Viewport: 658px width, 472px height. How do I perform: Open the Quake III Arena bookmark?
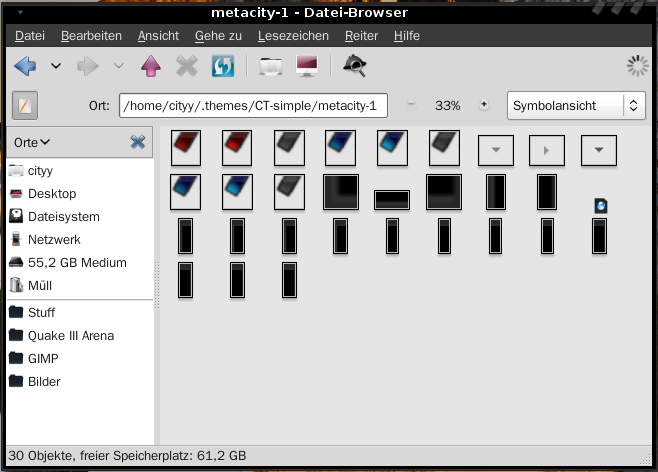(80, 336)
